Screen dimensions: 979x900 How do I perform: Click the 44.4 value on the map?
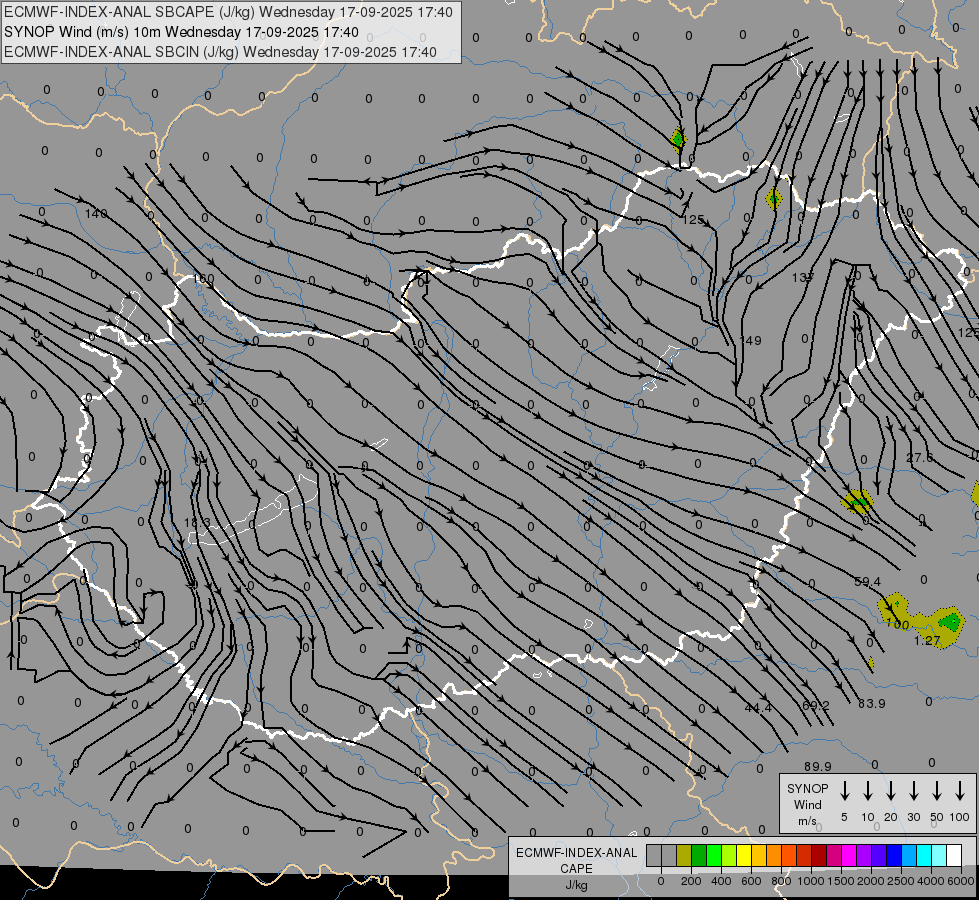pos(759,708)
